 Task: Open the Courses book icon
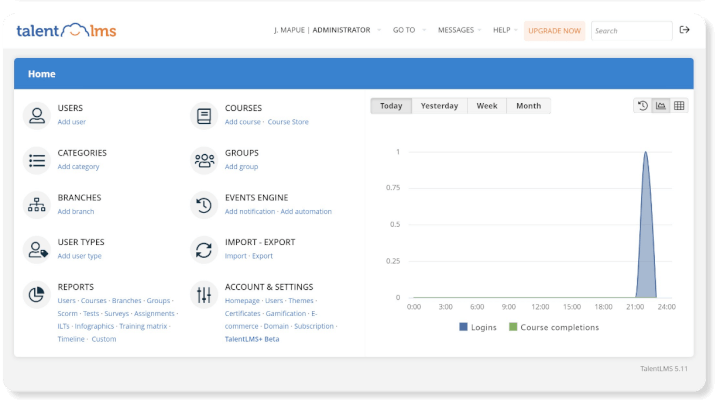[204, 115]
